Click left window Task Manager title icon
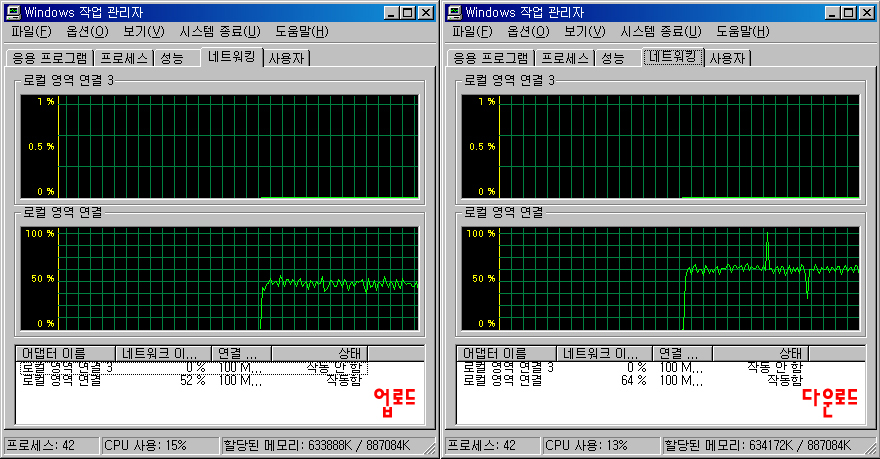This screenshot has width=880, height=459. point(13,12)
